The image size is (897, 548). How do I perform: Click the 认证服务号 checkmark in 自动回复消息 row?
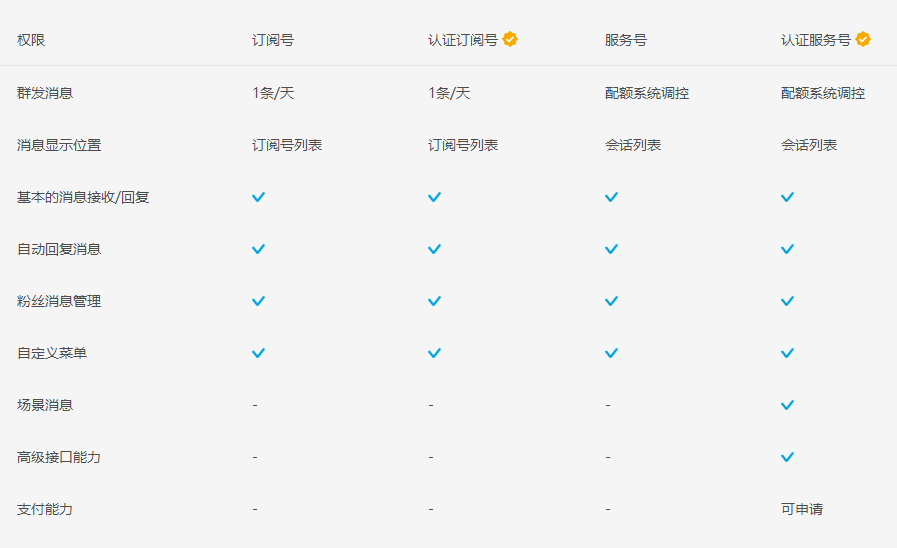(788, 249)
